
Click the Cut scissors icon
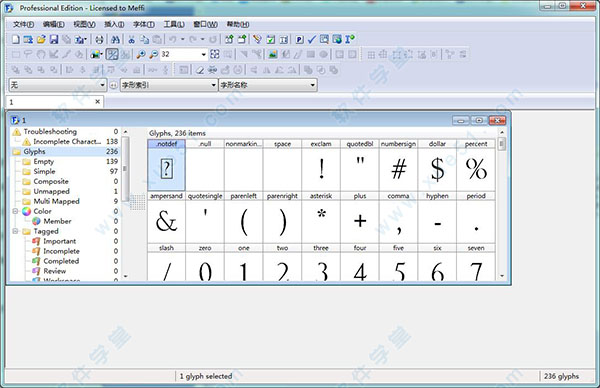pyautogui.click(x=131, y=39)
